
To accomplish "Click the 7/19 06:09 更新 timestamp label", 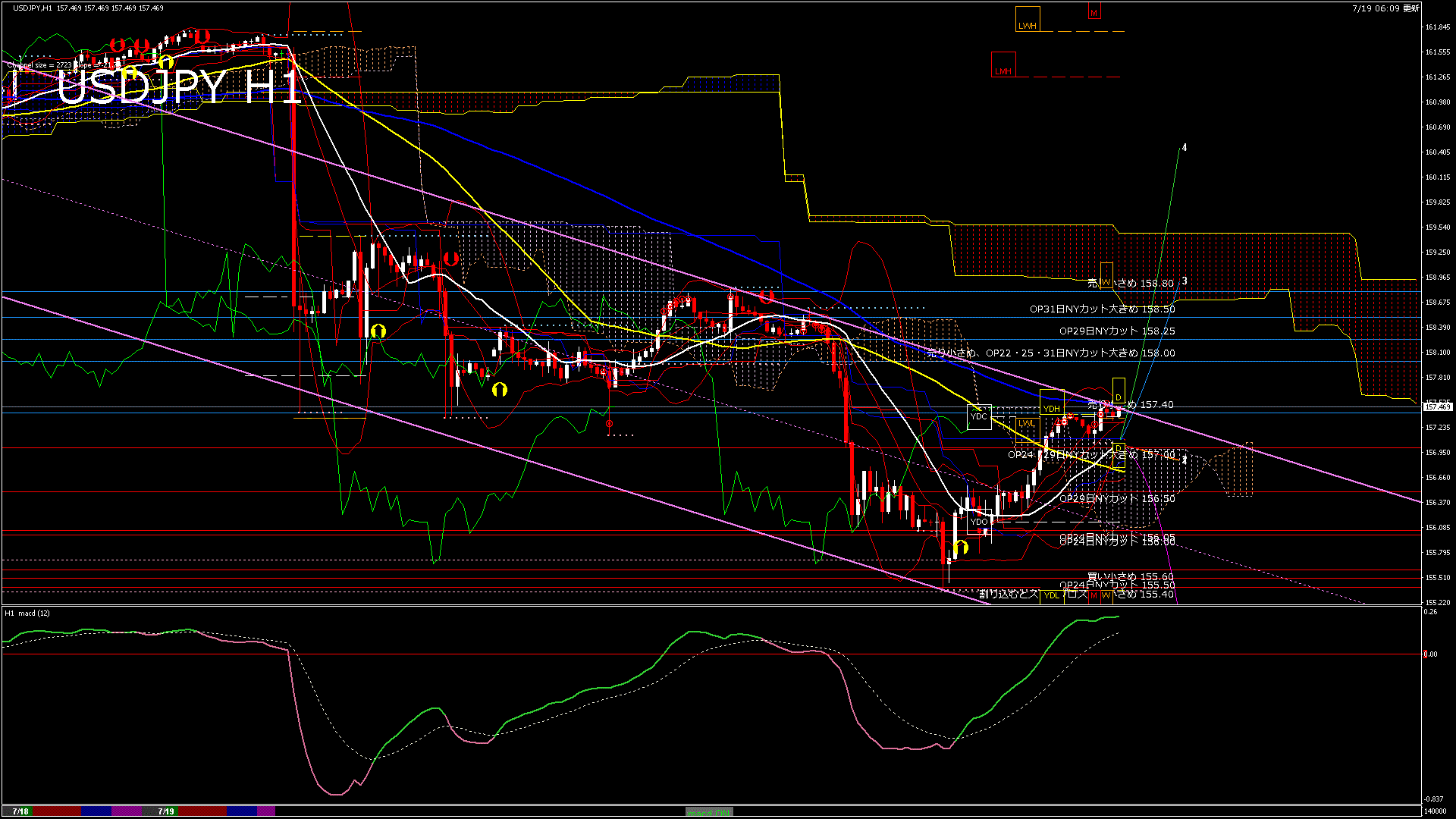I will click(x=1385, y=8).
